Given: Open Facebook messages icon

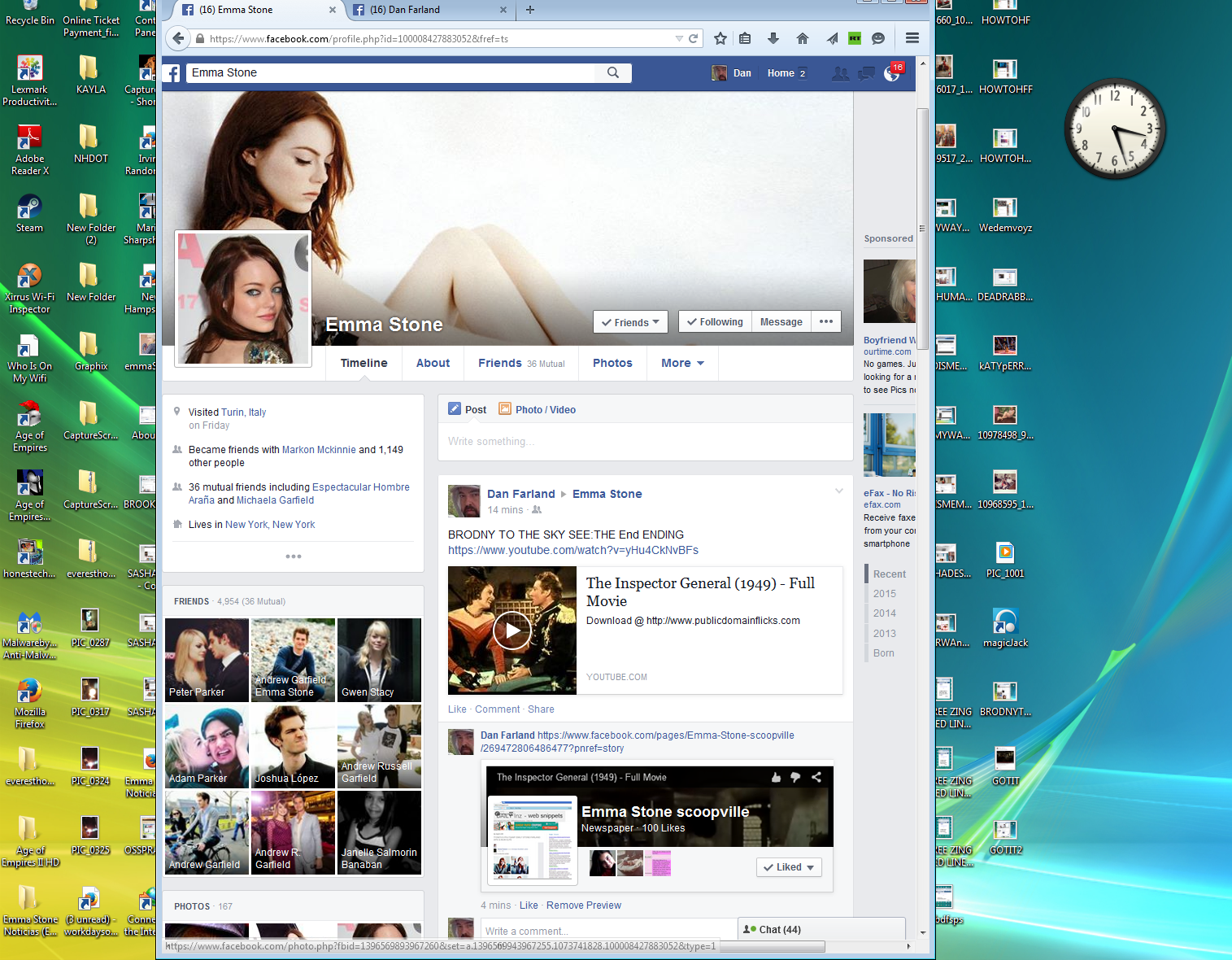Looking at the screenshot, I should coord(867,73).
